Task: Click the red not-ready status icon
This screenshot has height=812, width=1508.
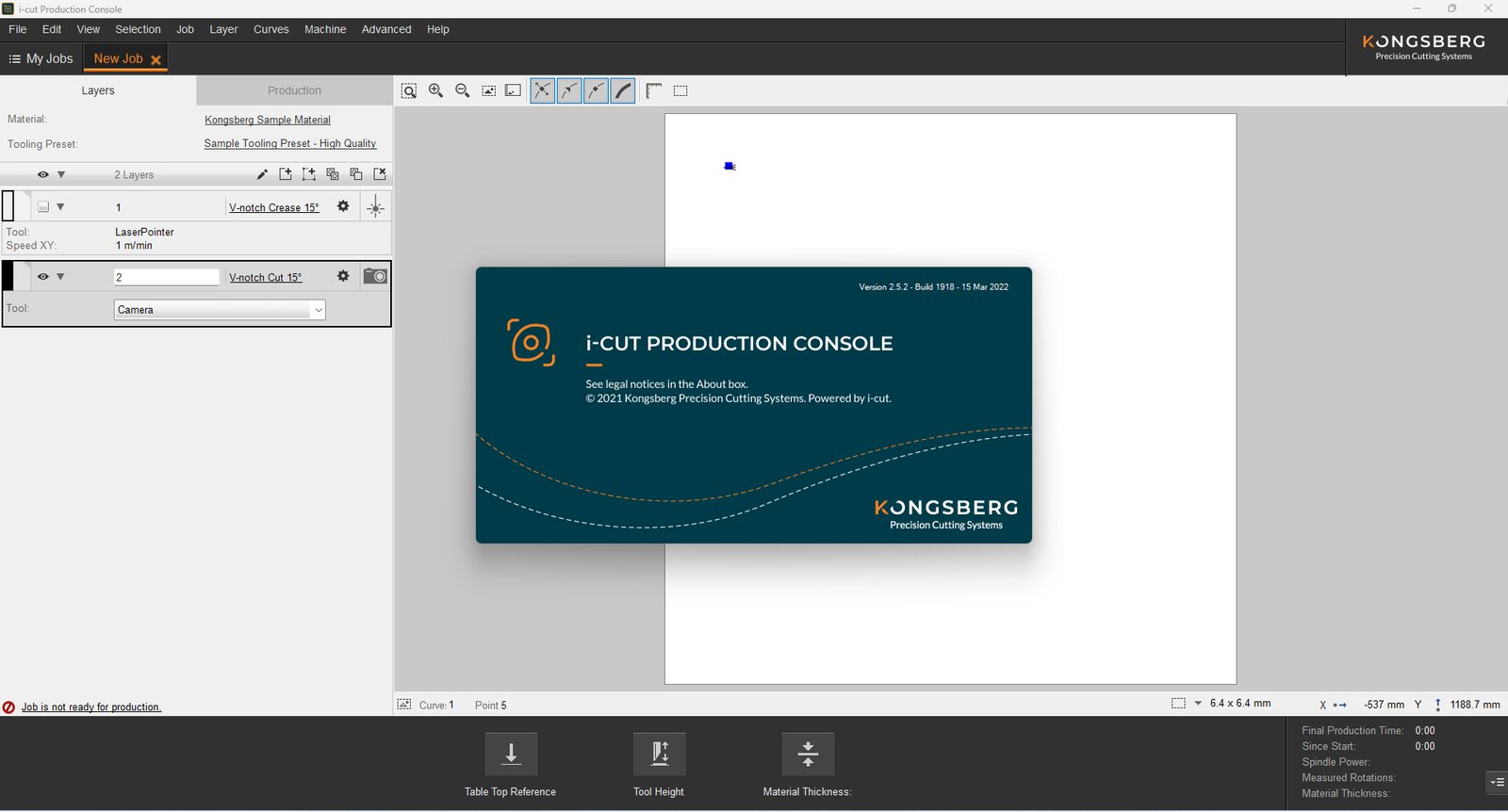Action: click(8, 707)
